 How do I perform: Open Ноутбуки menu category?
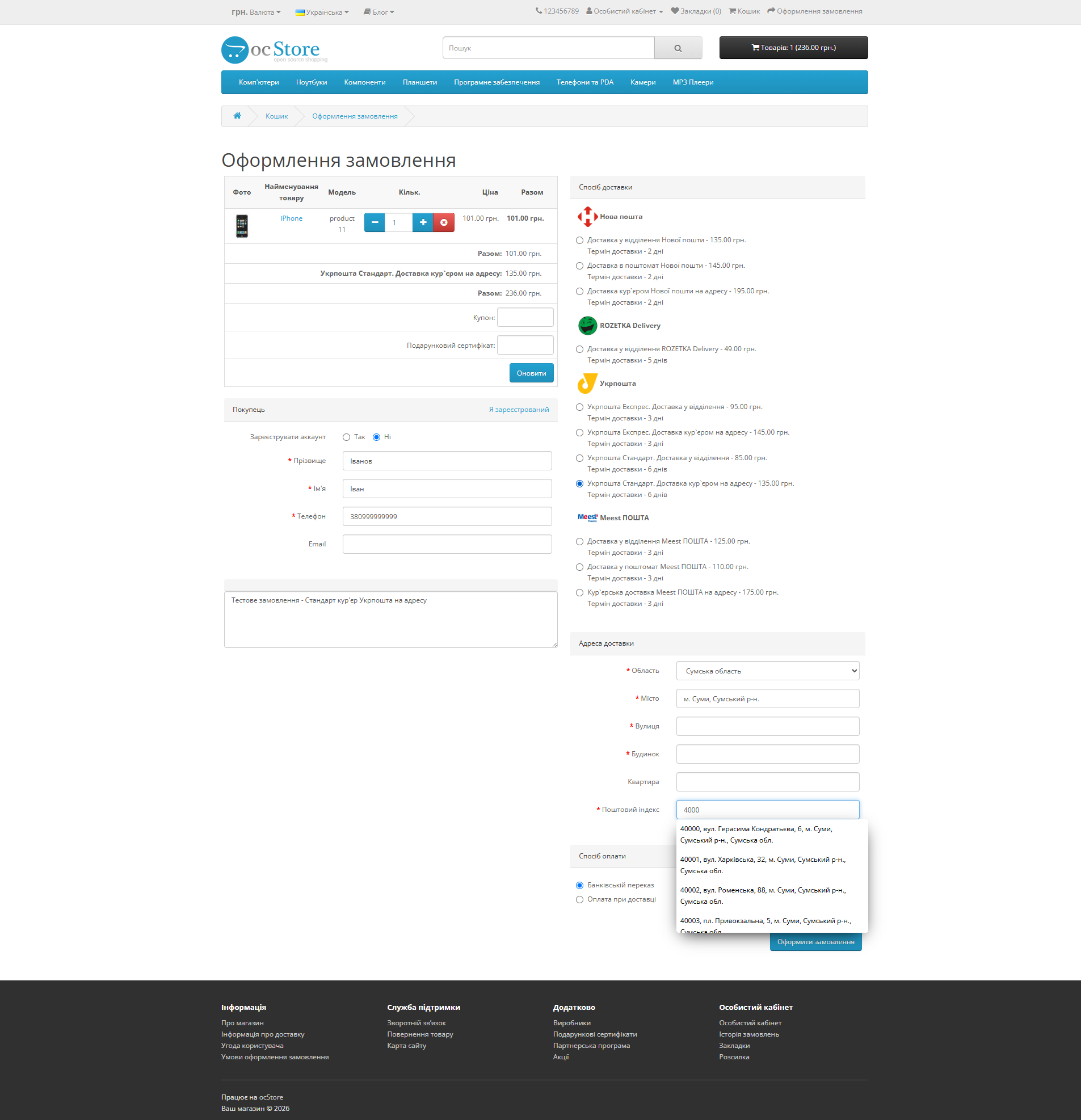[x=312, y=82]
